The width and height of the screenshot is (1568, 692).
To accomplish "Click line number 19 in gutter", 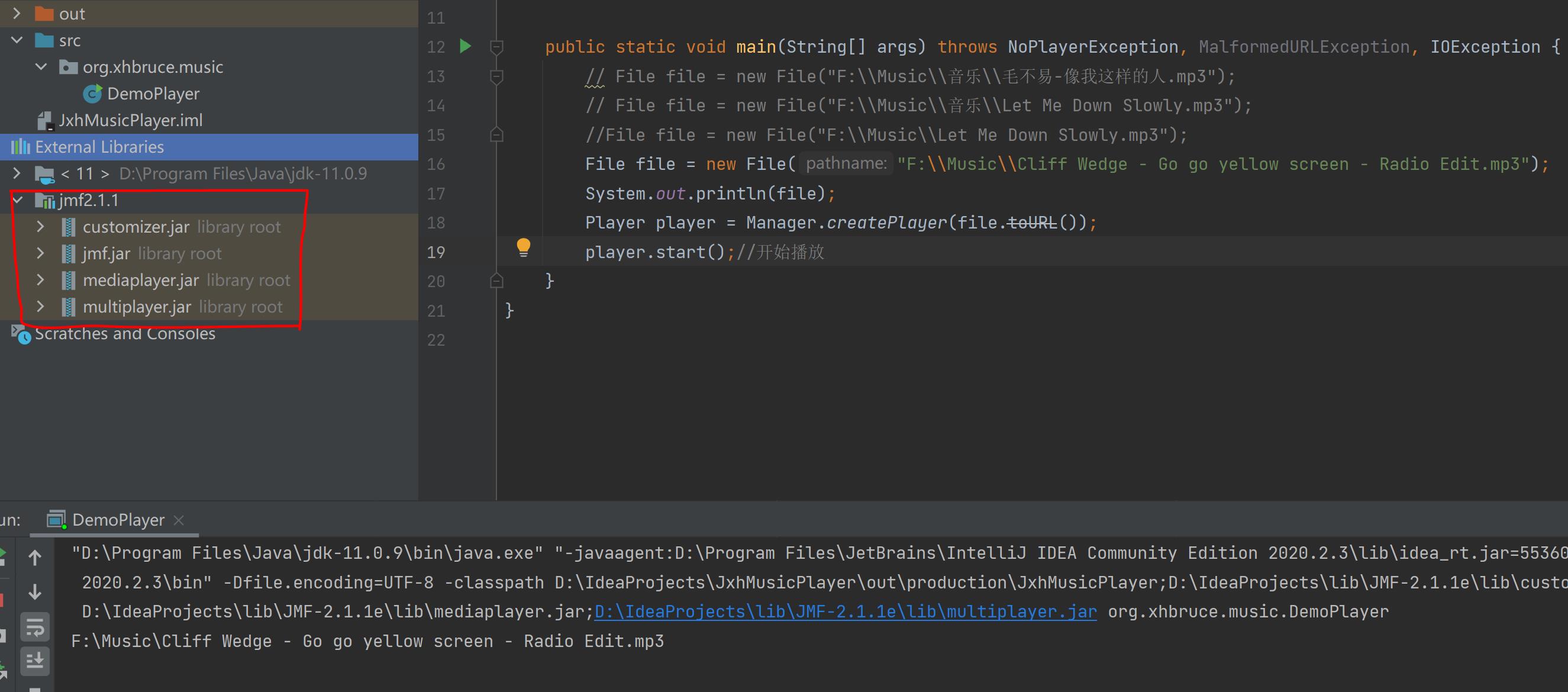I will tap(436, 252).
